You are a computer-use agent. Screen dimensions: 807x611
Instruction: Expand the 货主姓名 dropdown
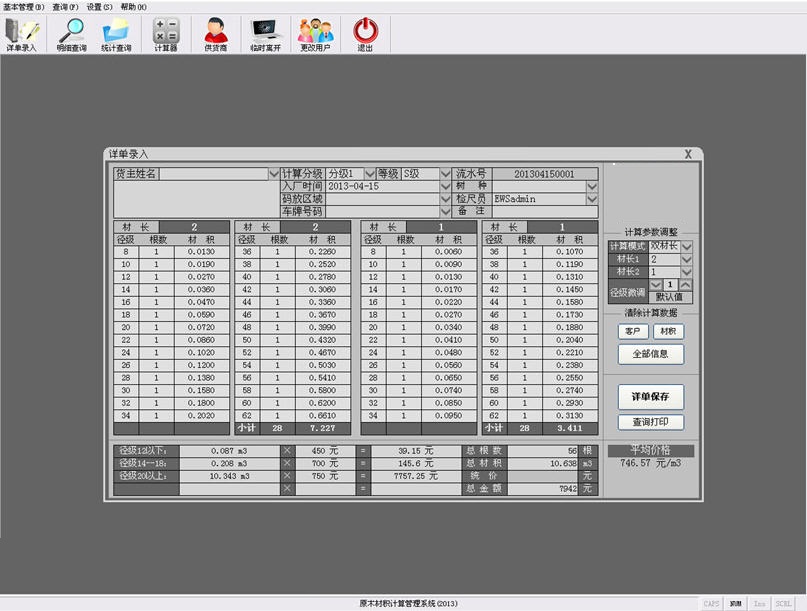[x=274, y=174]
